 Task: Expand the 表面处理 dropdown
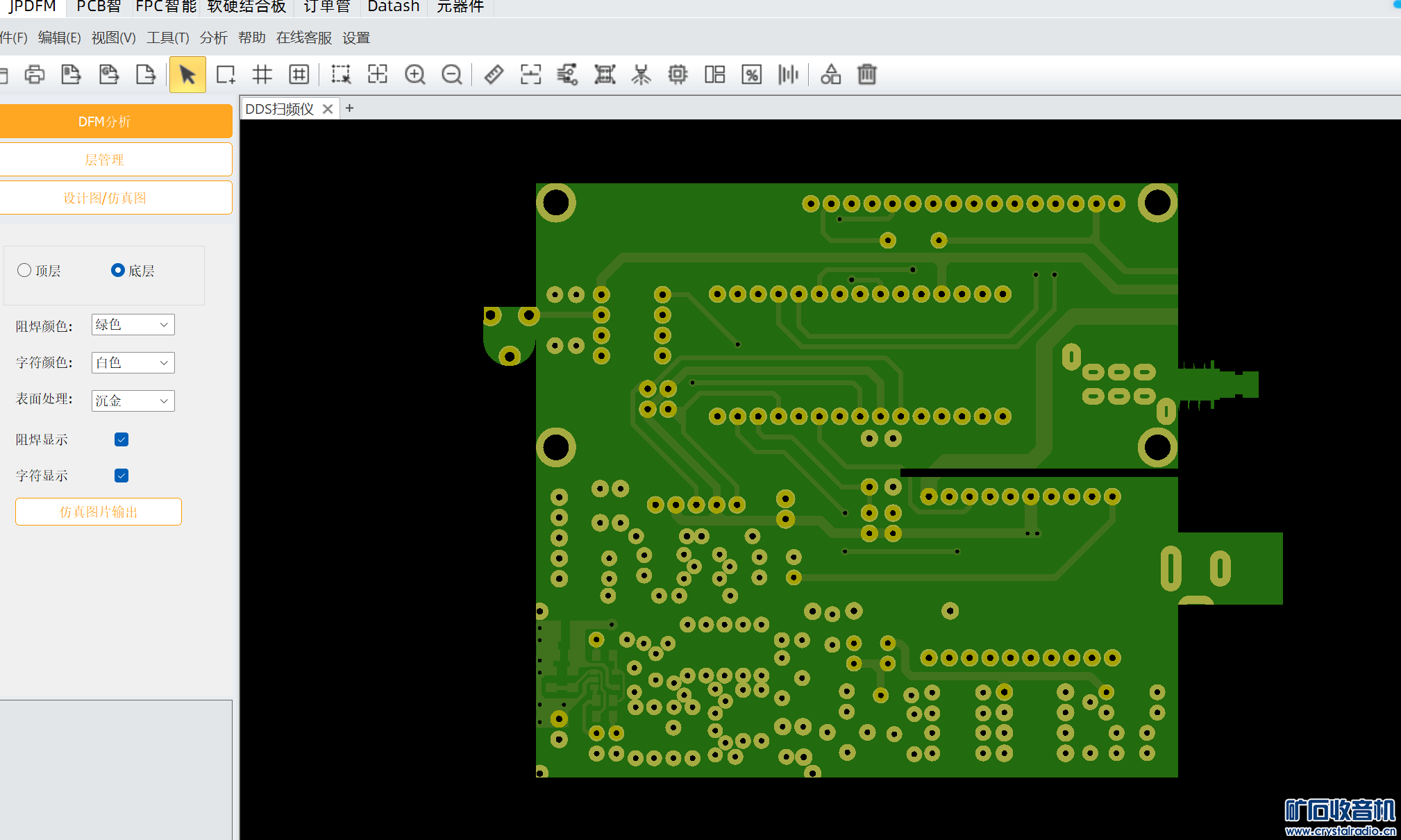tap(133, 401)
